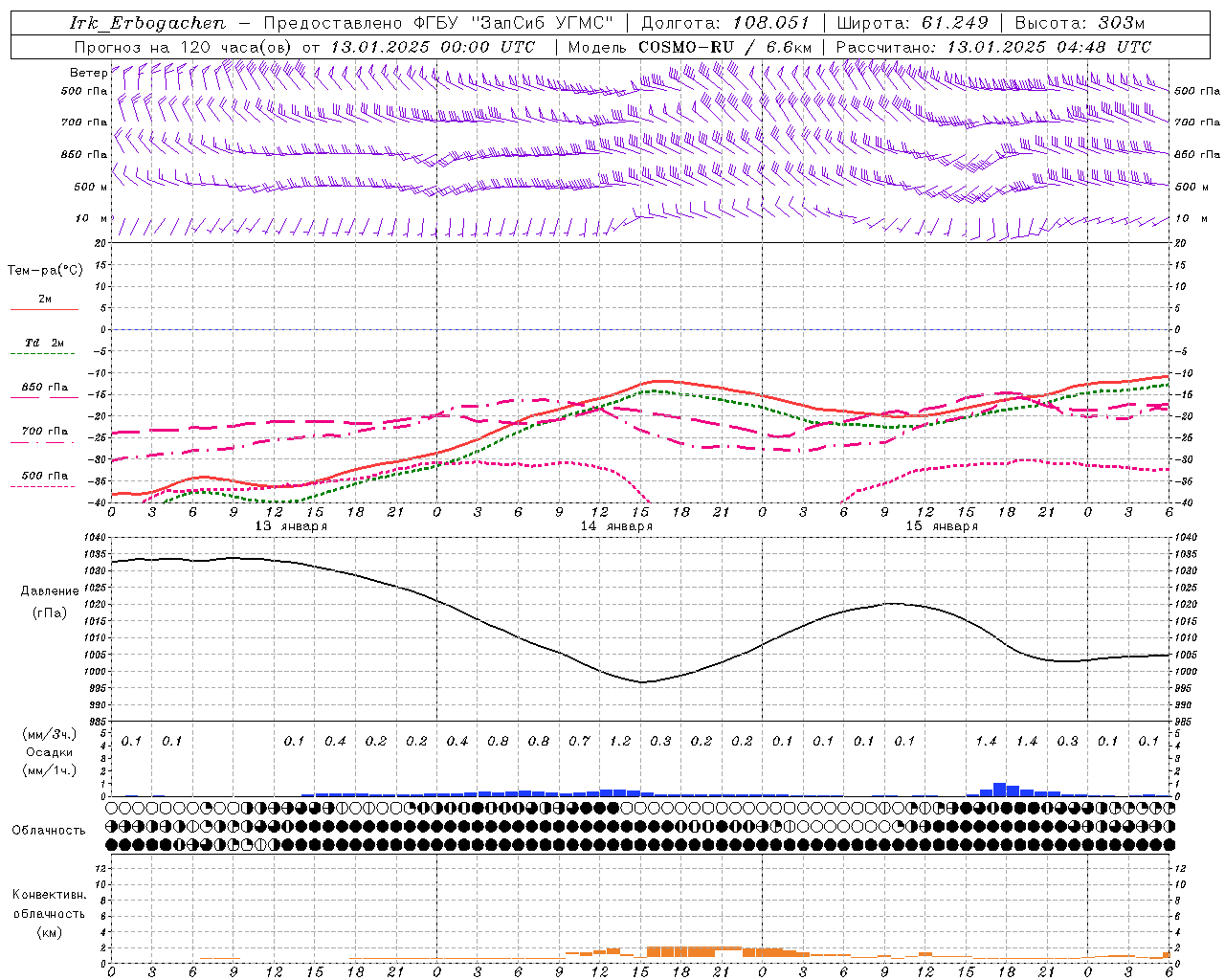The width and height of the screenshot is (1225, 980).
Task: Select forecast start time 13.01.2025 00:00 UTC
Action: (x=433, y=47)
